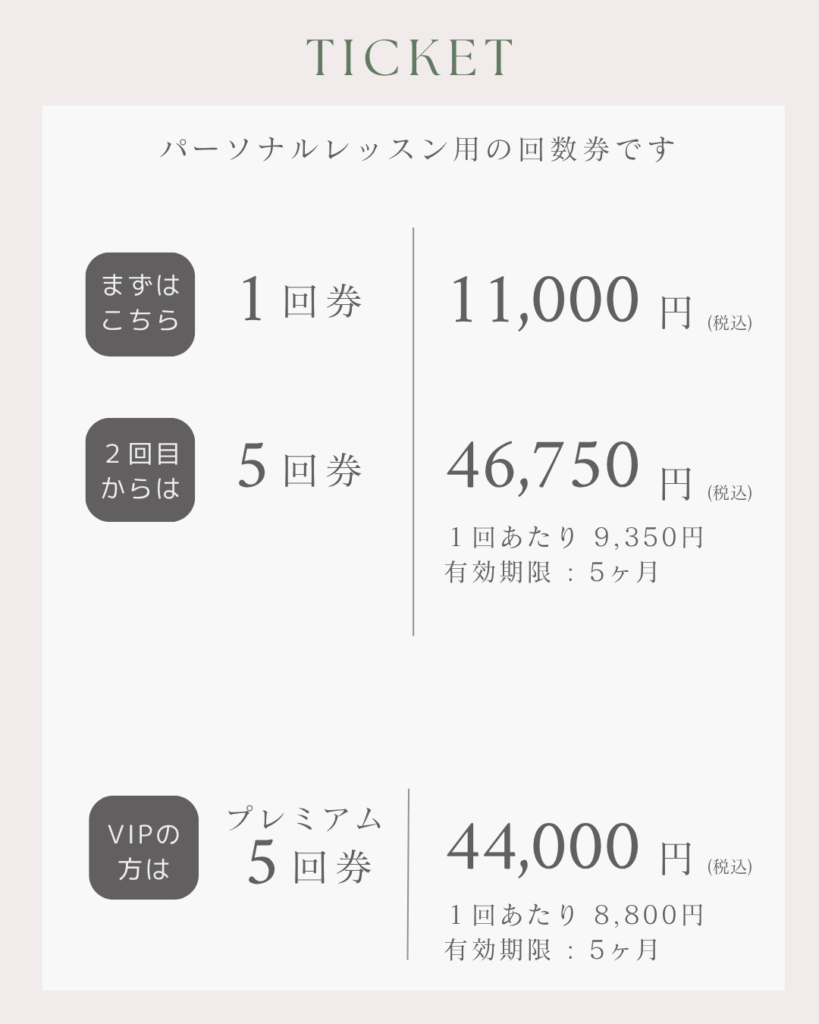This screenshot has width=819, height=1024.
Task: Click the 円 symbol after 44,000
Action: coord(676,859)
